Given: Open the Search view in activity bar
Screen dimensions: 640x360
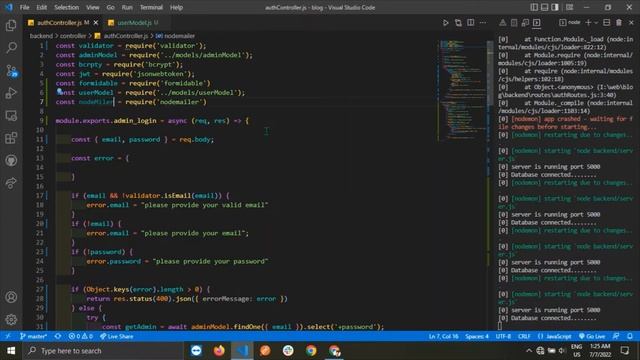Looking at the screenshot, I should [x=11, y=48].
